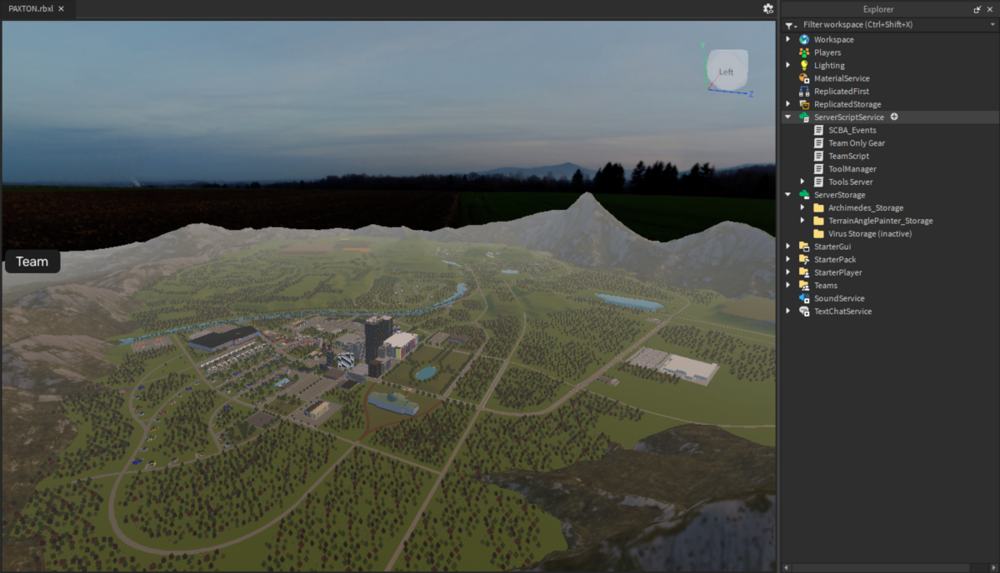
Task: Click the ToolManager script icon
Action: [x=819, y=169]
